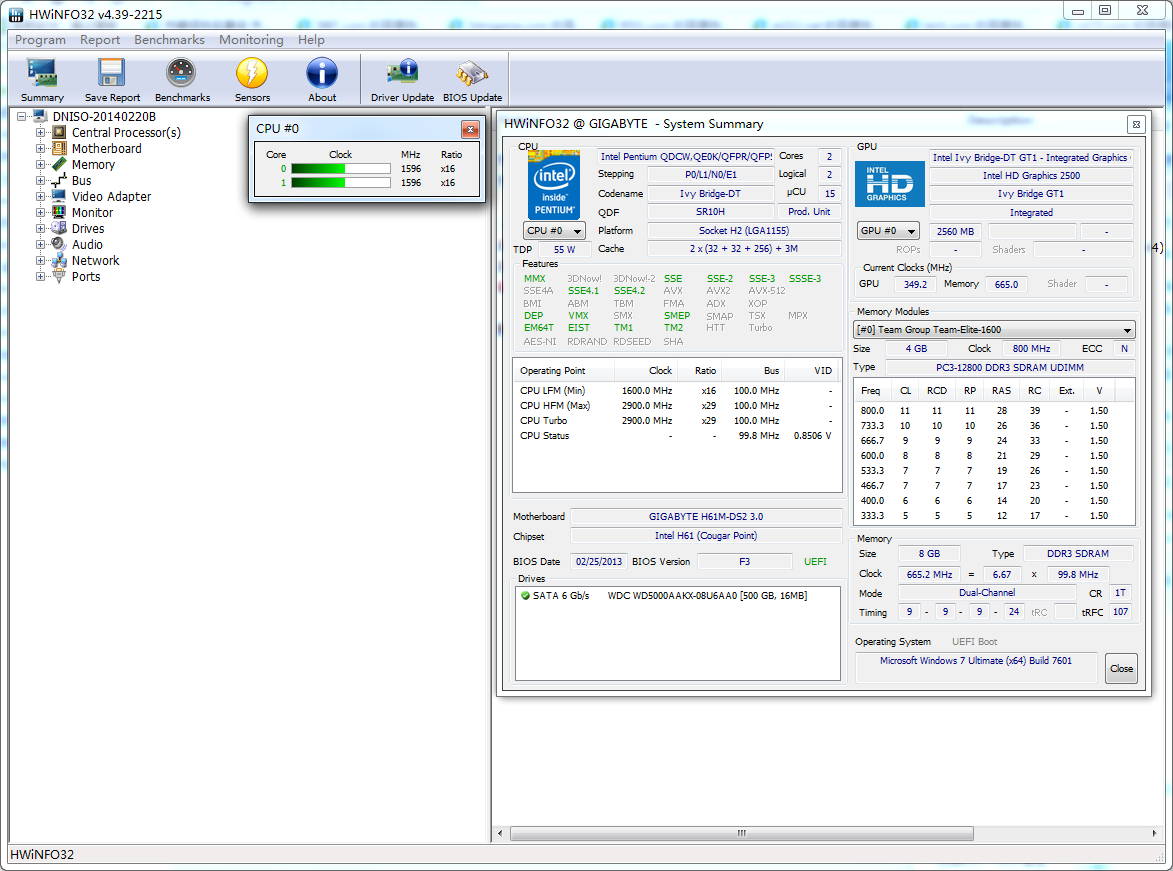Click the horizontal scrollbar right arrow
1173x871 pixels.
1154,833
